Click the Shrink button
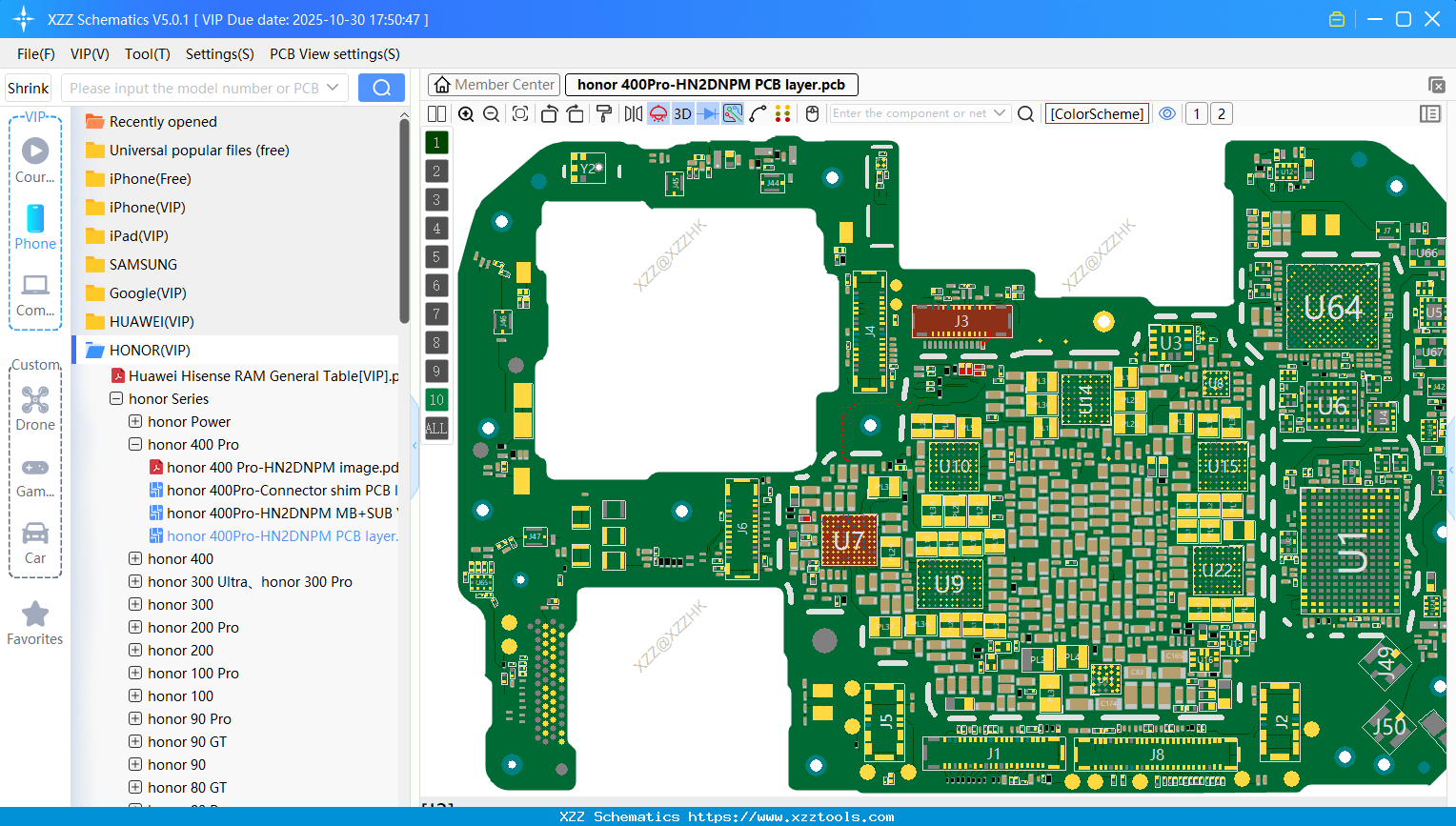Screen dimensions: 1456x826 (x=28, y=88)
